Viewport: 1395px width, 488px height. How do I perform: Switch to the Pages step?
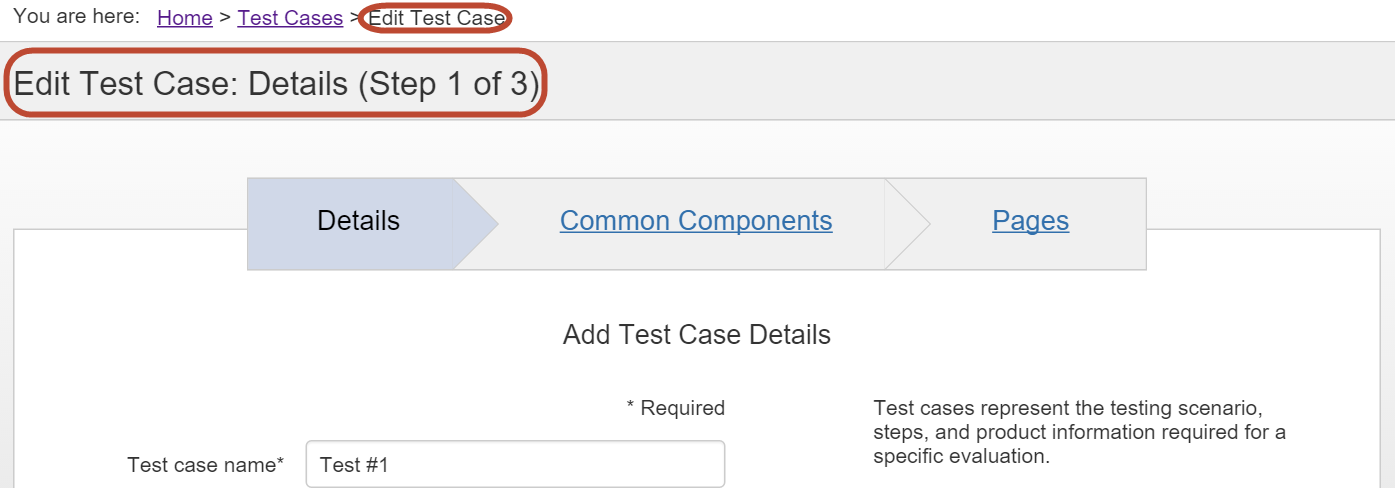pyautogui.click(x=1030, y=221)
